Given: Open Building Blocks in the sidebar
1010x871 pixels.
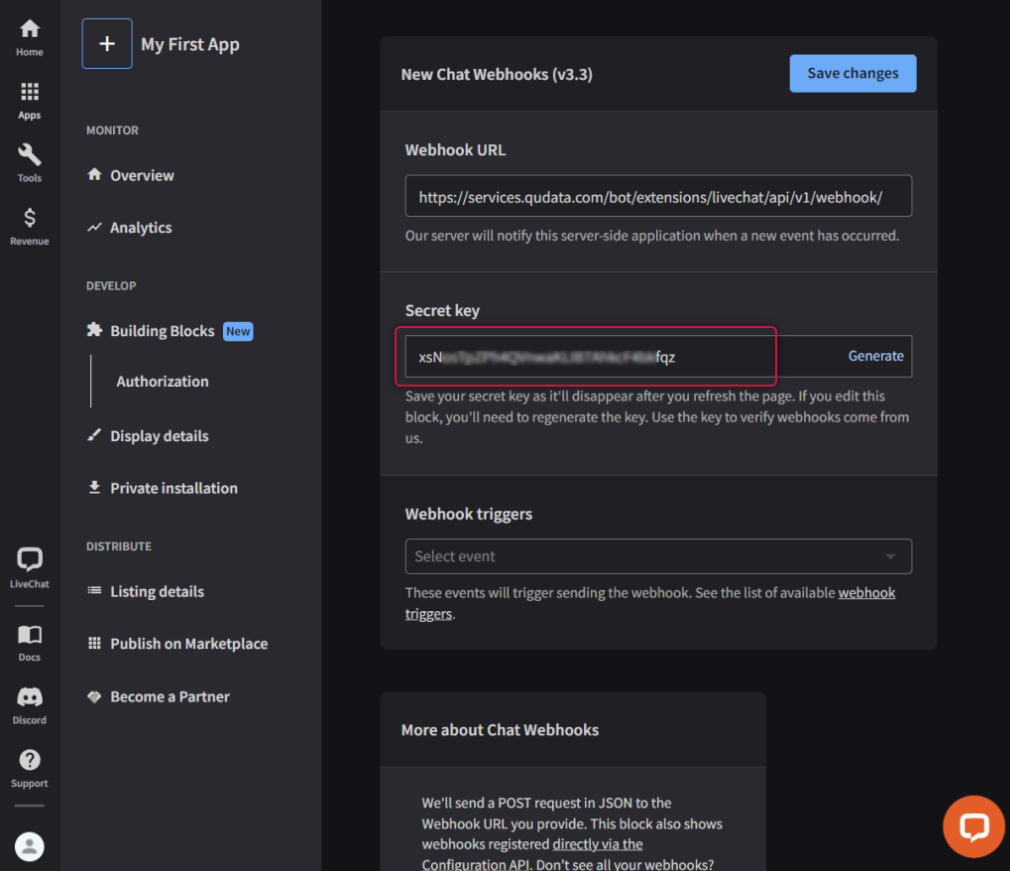Looking at the screenshot, I should click(162, 331).
